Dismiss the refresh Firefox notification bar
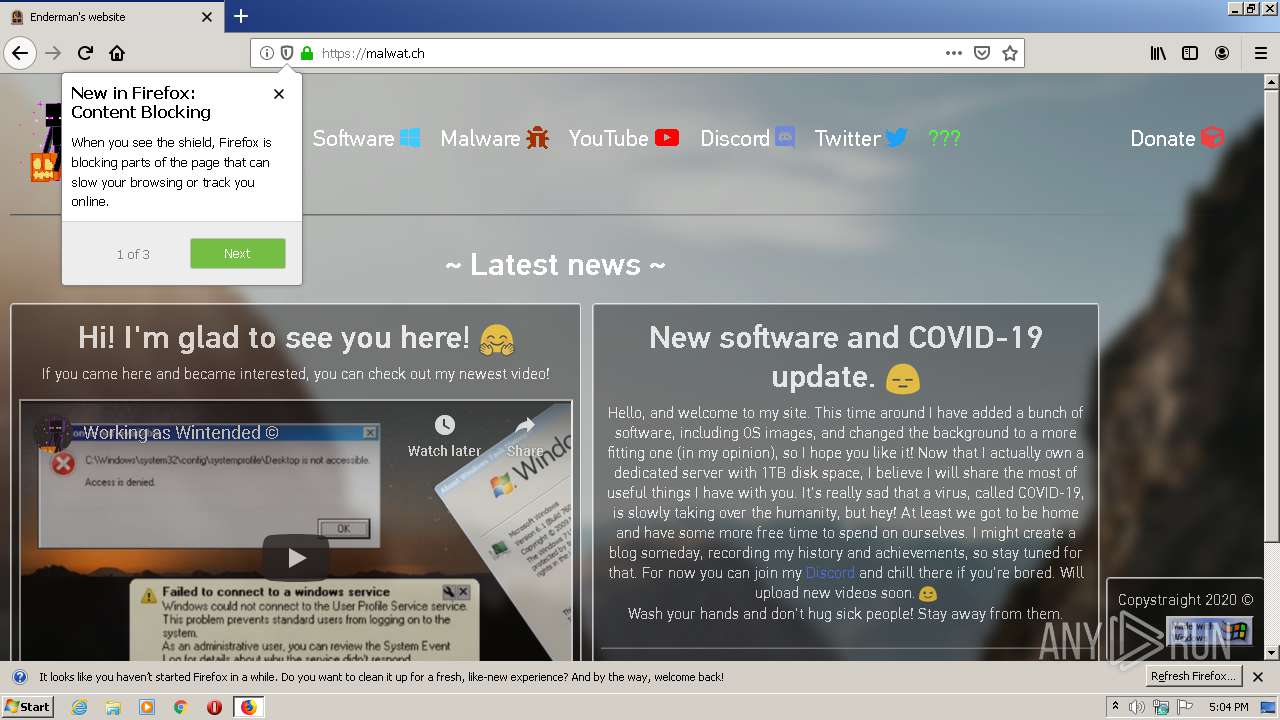 tap(1258, 677)
